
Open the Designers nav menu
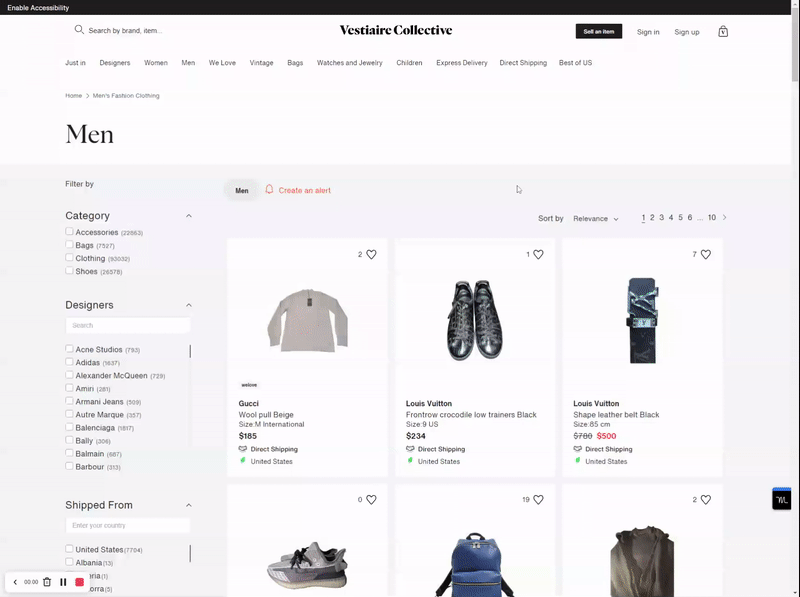click(x=115, y=63)
